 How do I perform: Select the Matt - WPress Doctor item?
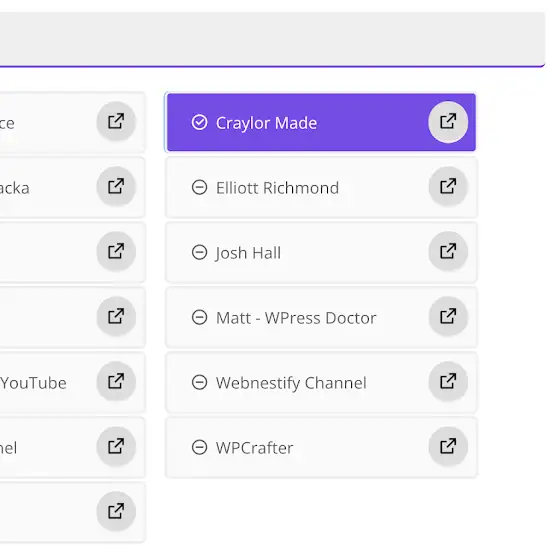pos(321,317)
